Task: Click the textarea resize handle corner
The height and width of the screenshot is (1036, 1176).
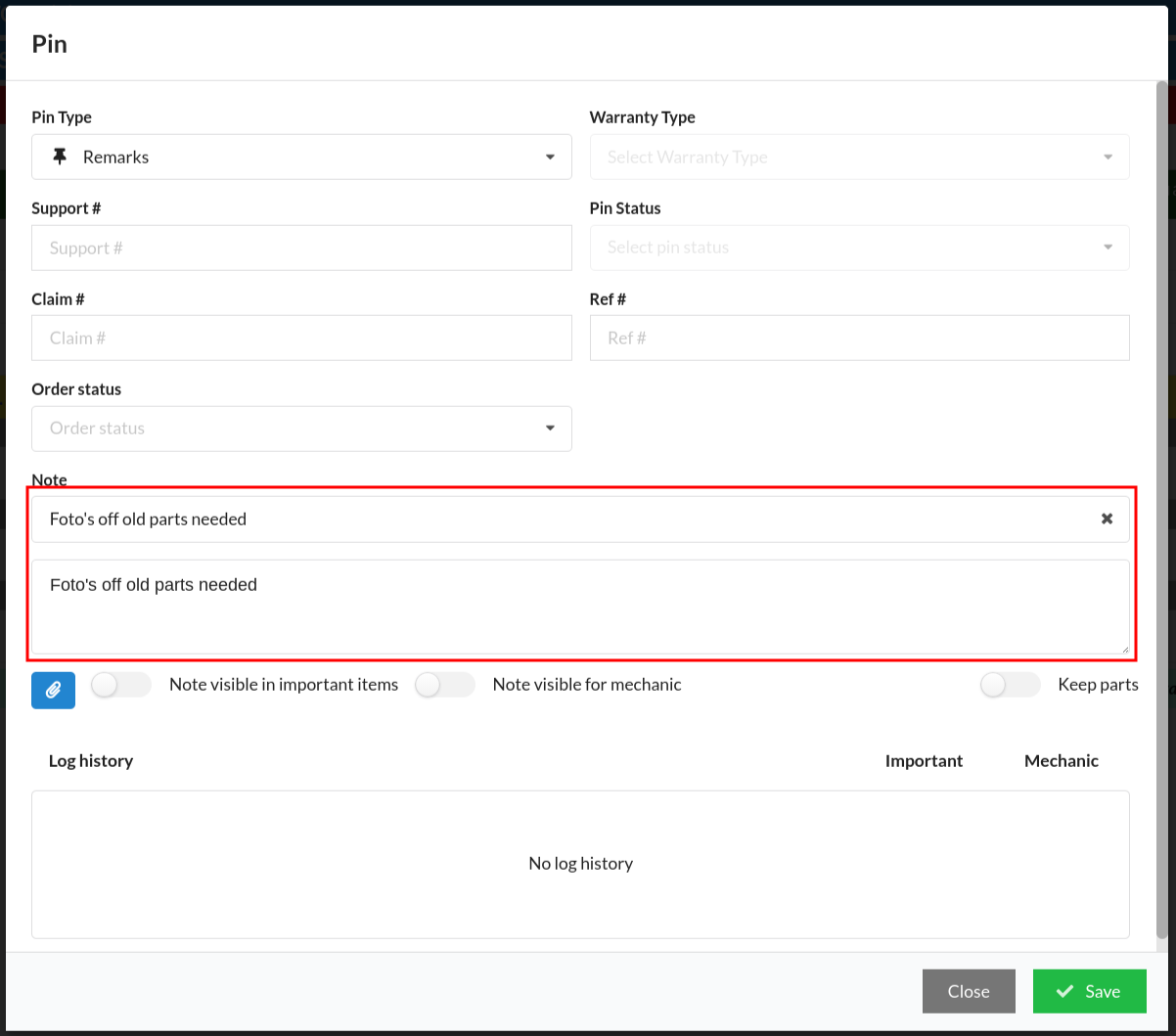Action: point(1124,649)
